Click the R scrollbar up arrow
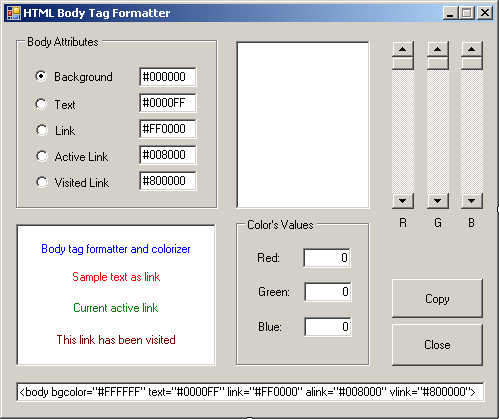This screenshot has height=419, width=499. (x=403, y=49)
